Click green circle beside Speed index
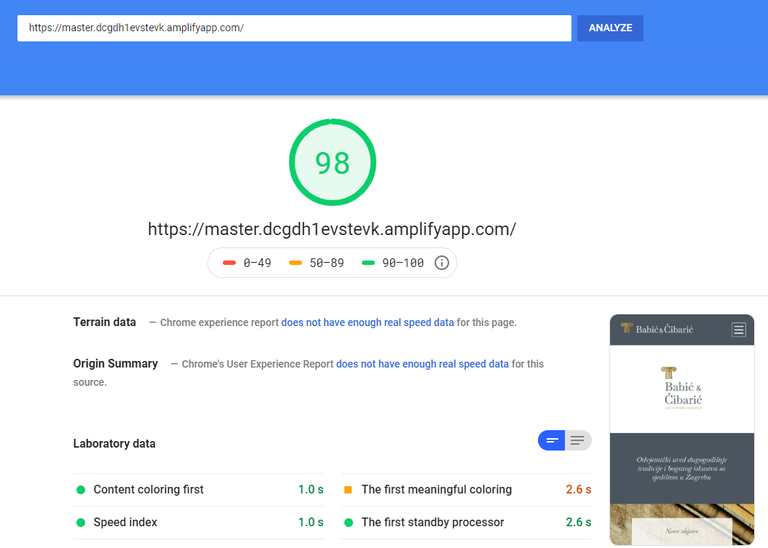 click(x=81, y=522)
